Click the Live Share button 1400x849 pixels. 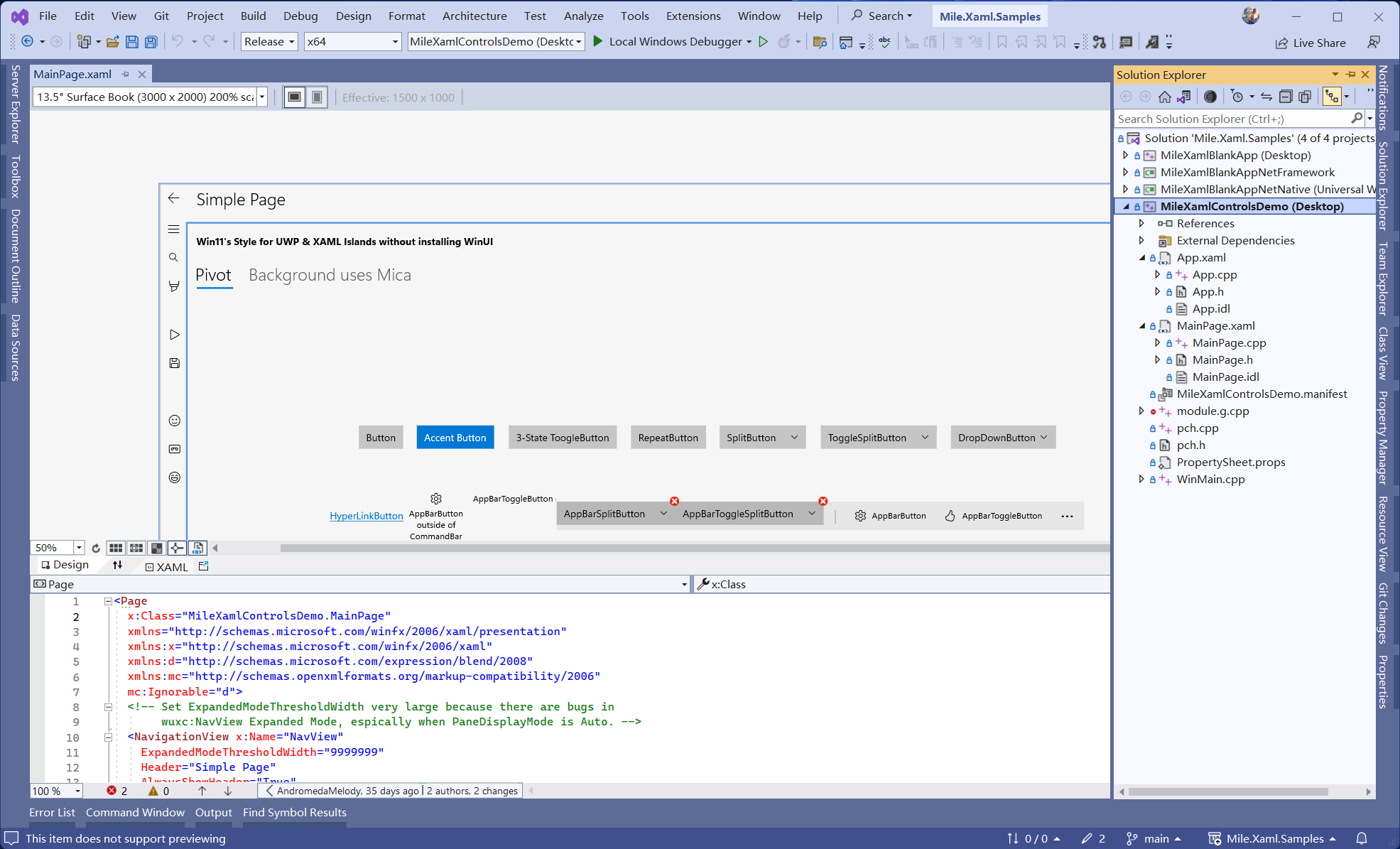1311,43
